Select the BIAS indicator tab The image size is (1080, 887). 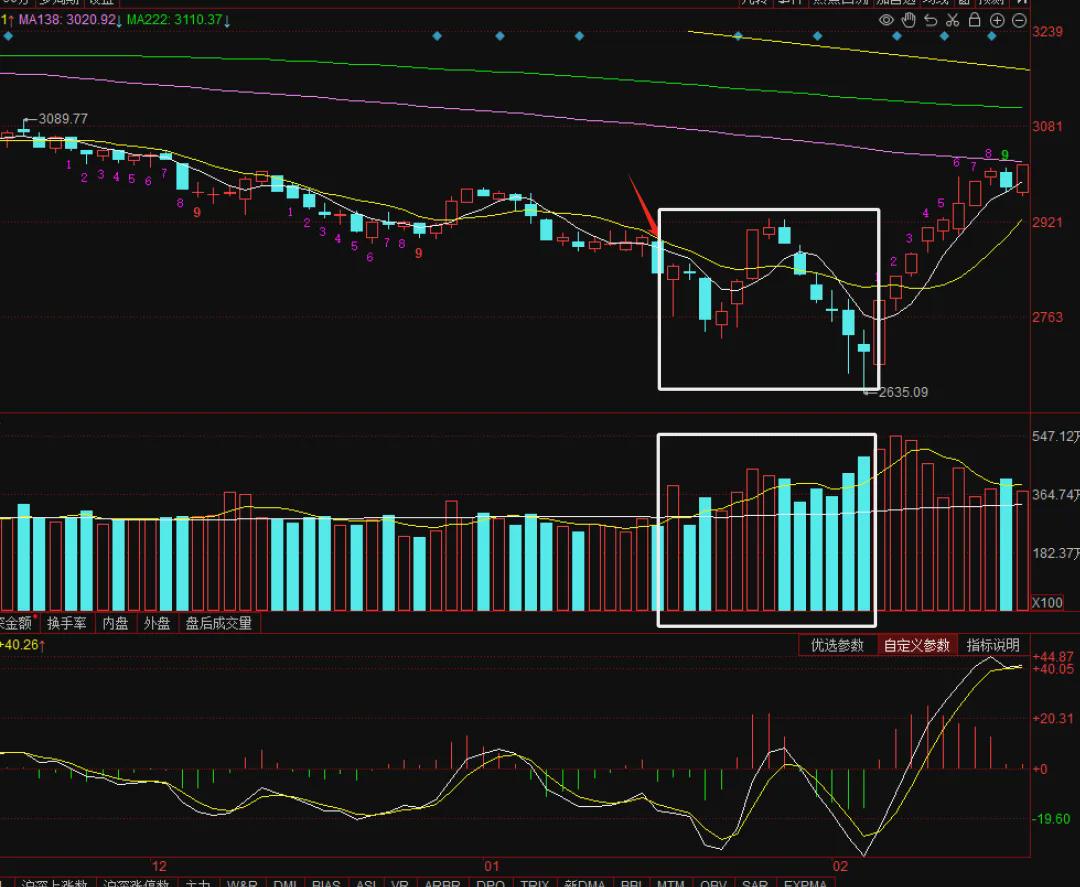[x=326, y=883]
